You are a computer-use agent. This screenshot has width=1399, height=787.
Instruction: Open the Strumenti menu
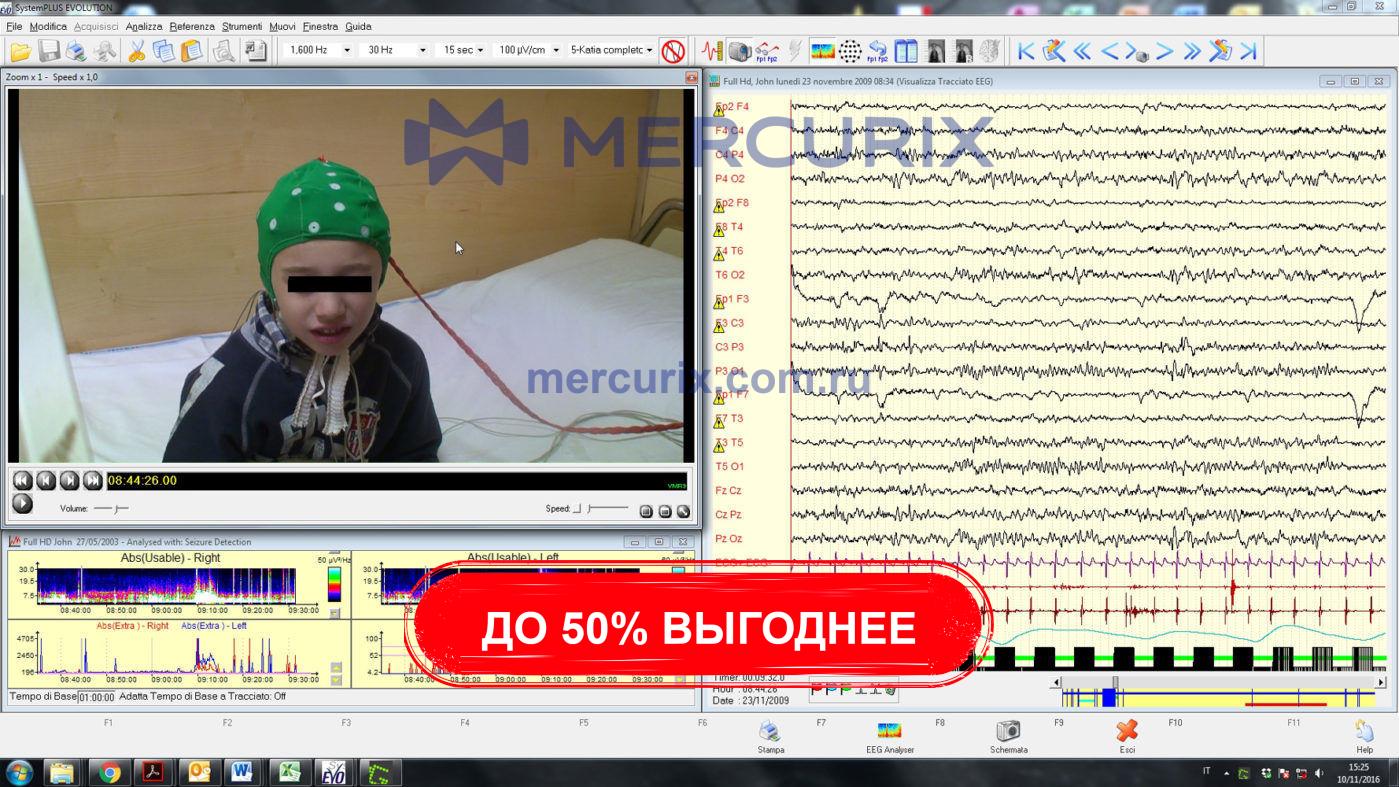coord(242,26)
